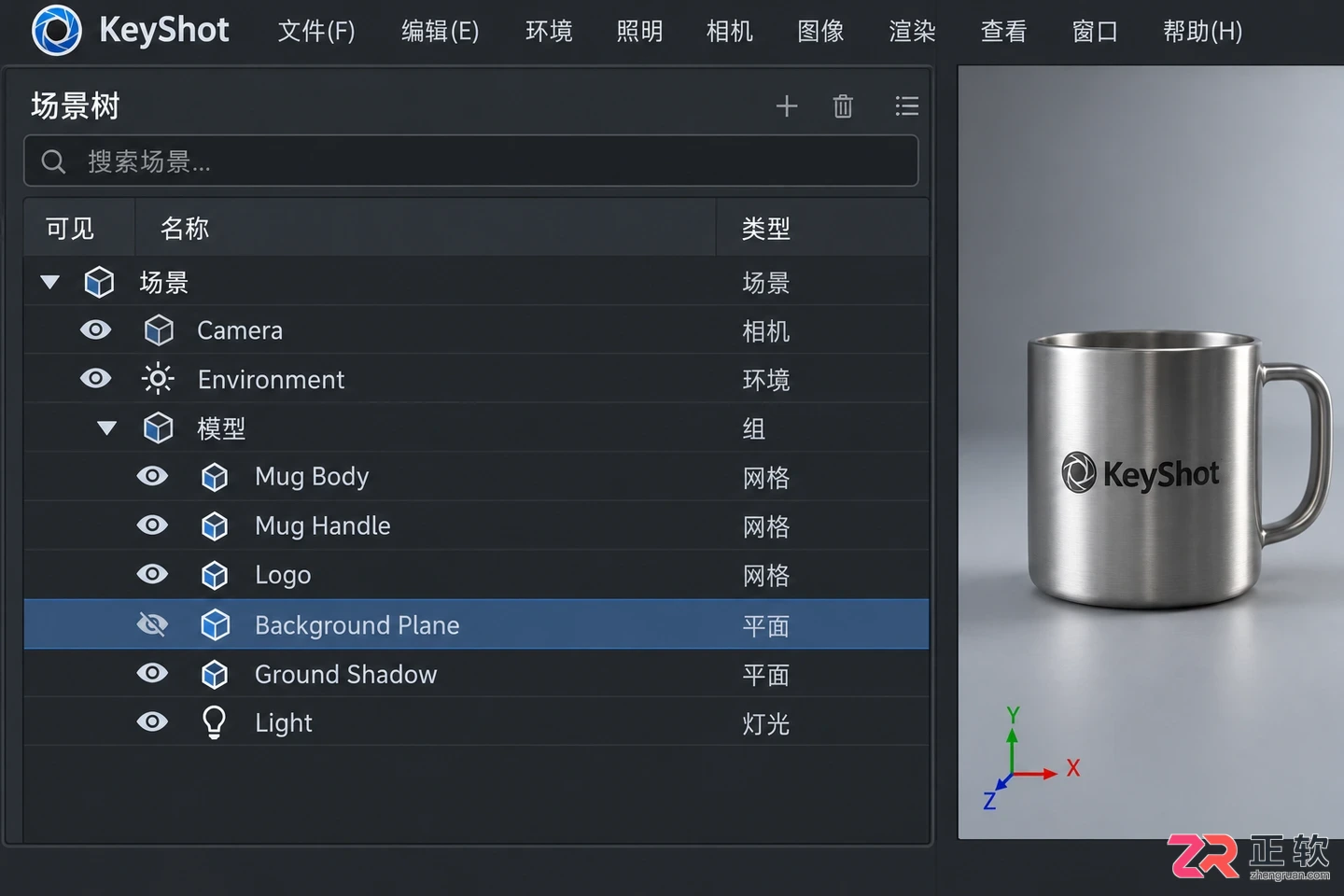This screenshot has height=896, width=1344.
Task: Sort by the 名称 column header
Action: [x=426, y=228]
